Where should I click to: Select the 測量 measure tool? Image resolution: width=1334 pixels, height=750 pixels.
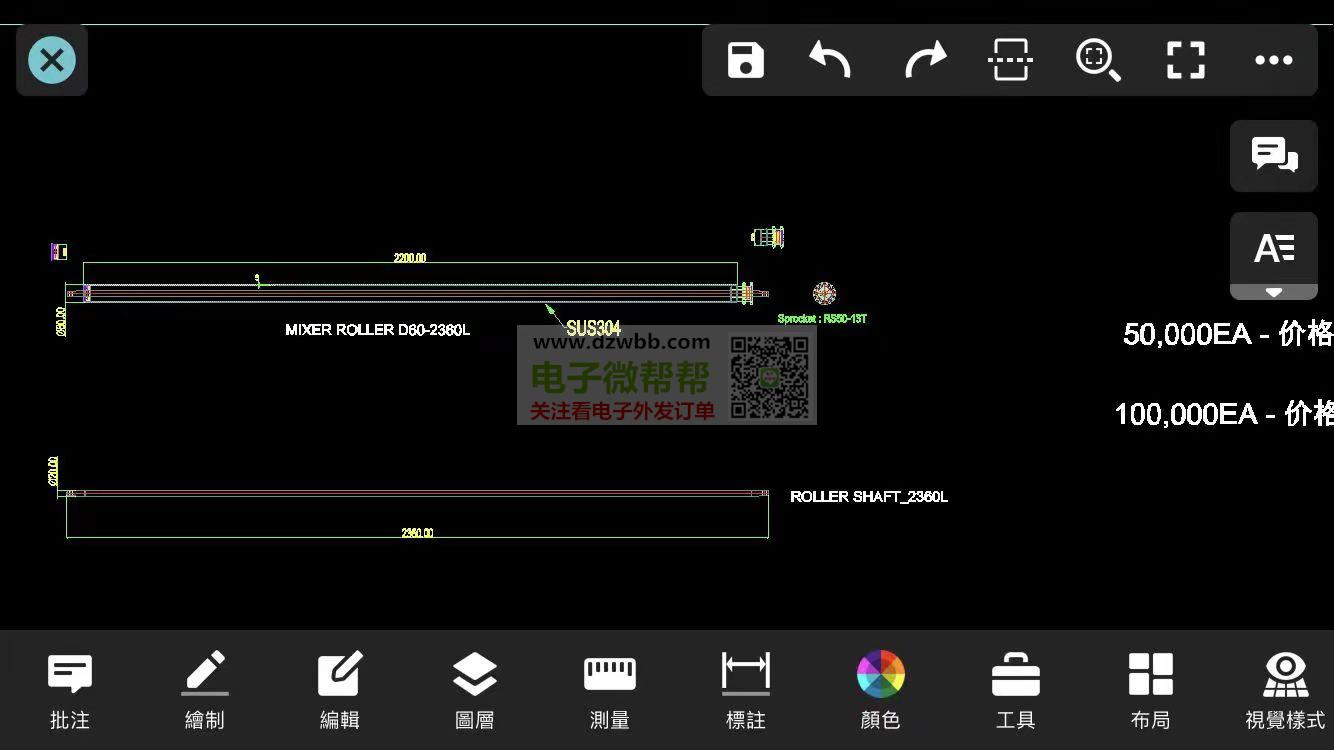610,690
